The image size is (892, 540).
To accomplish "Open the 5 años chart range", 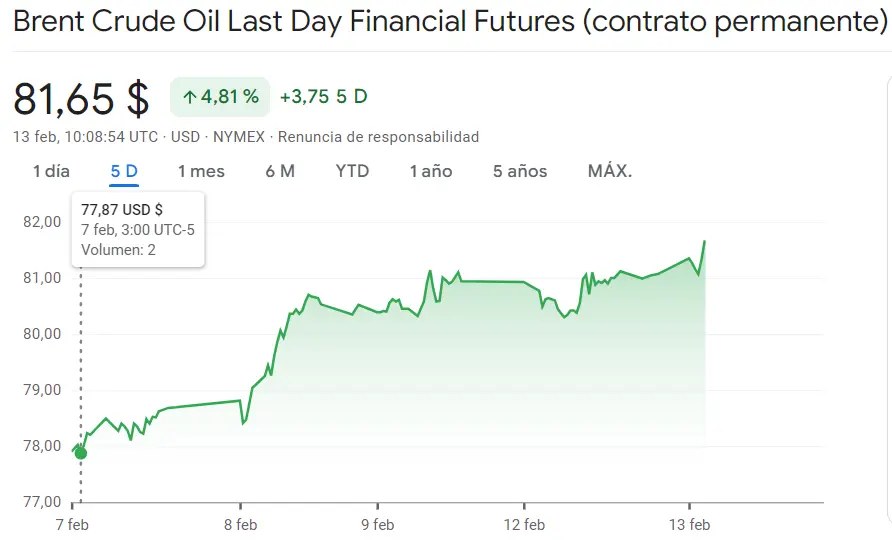I will (x=520, y=171).
